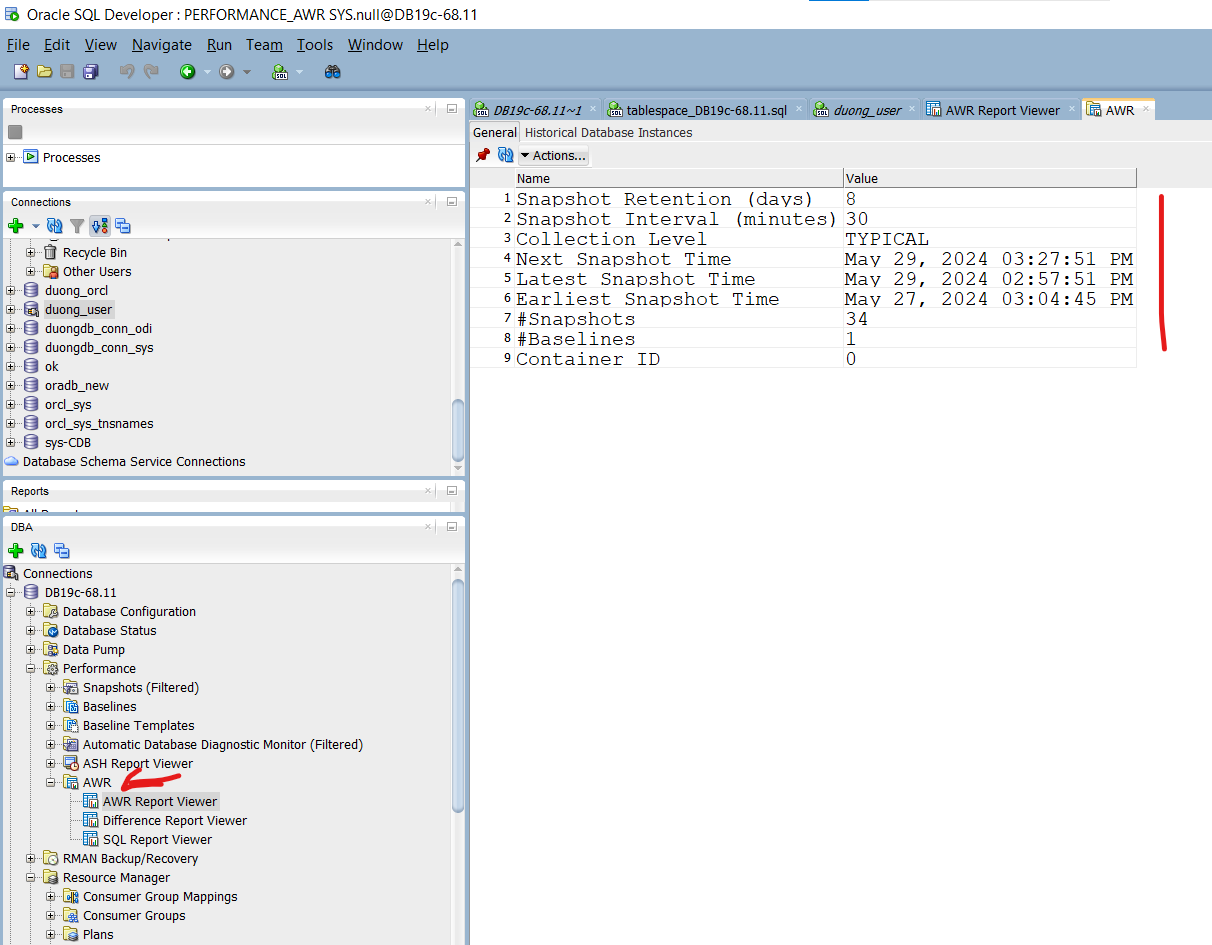
Task: Select ASH Report Viewer tree node
Action: (x=138, y=764)
